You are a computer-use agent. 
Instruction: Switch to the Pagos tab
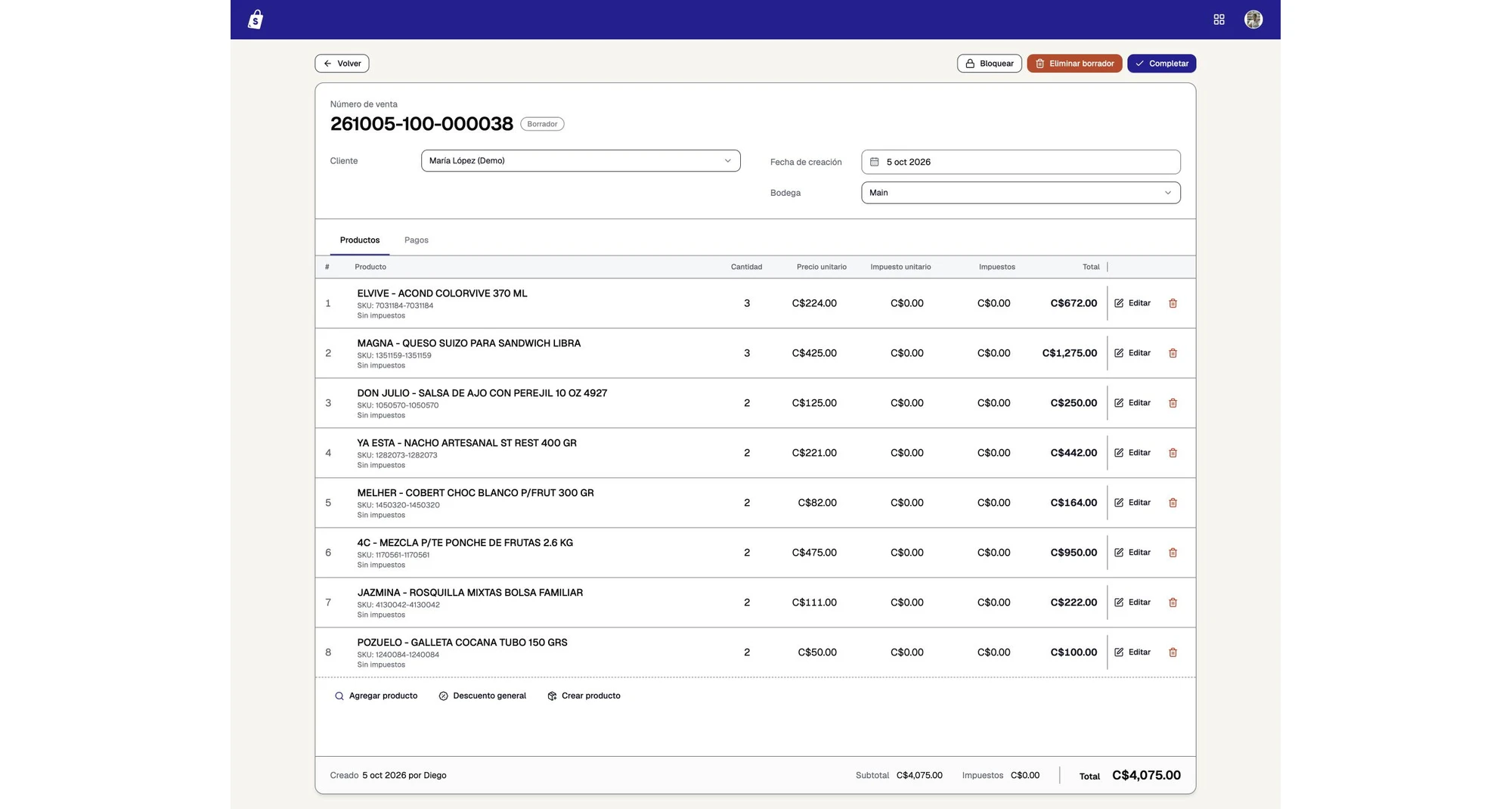pos(416,240)
